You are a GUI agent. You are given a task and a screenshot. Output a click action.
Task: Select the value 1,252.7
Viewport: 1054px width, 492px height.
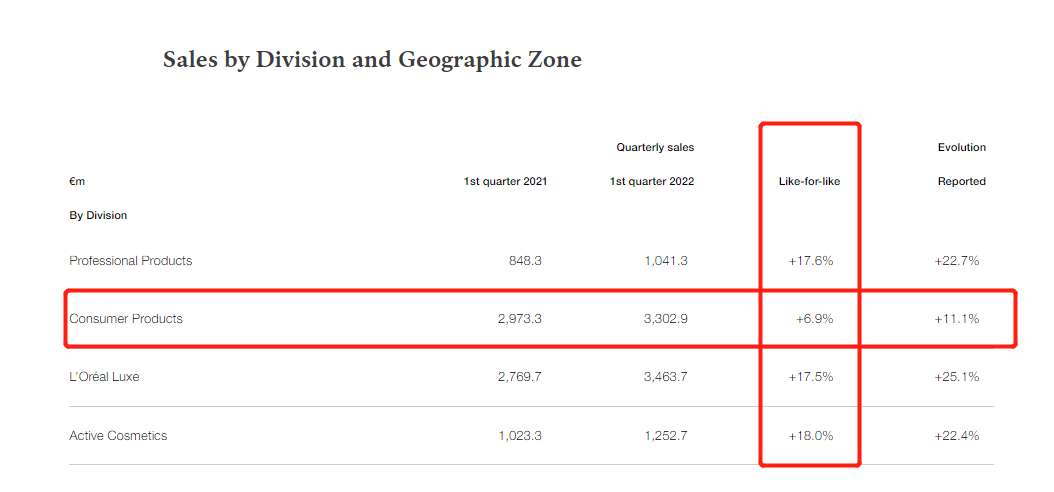click(x=665, y=436)
